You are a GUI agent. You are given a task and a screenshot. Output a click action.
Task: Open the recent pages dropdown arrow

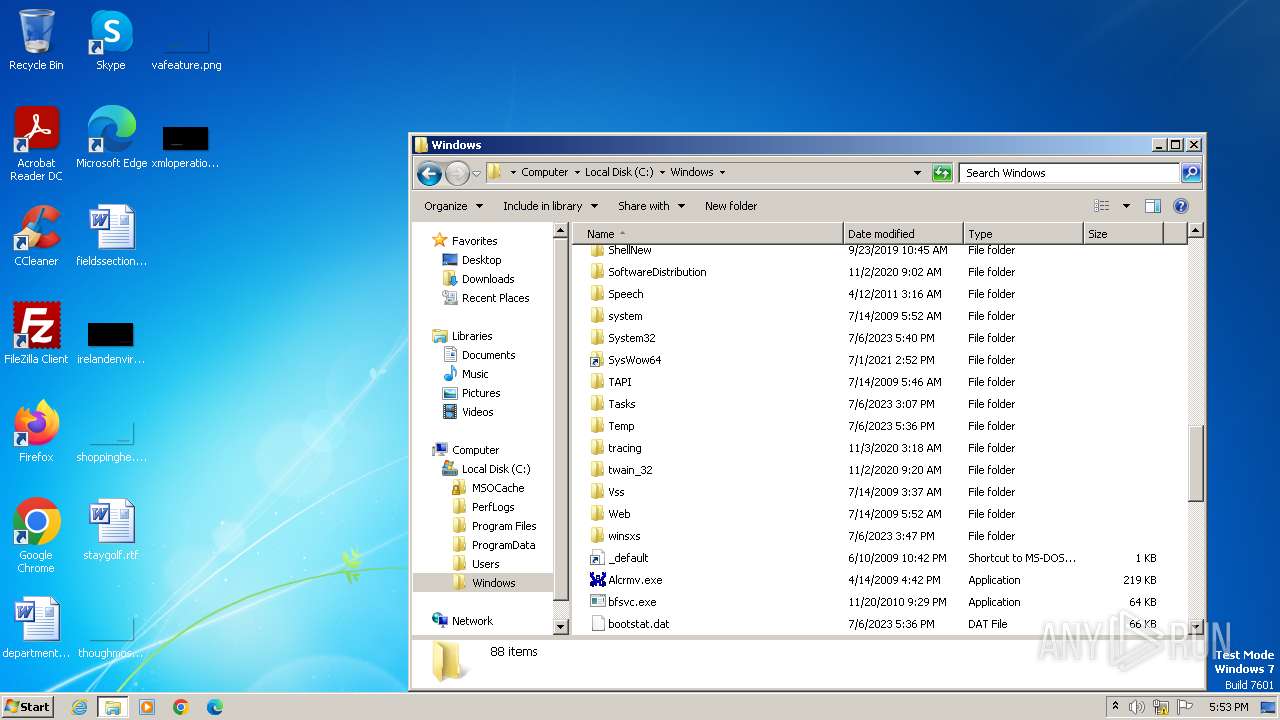(476, 173)
